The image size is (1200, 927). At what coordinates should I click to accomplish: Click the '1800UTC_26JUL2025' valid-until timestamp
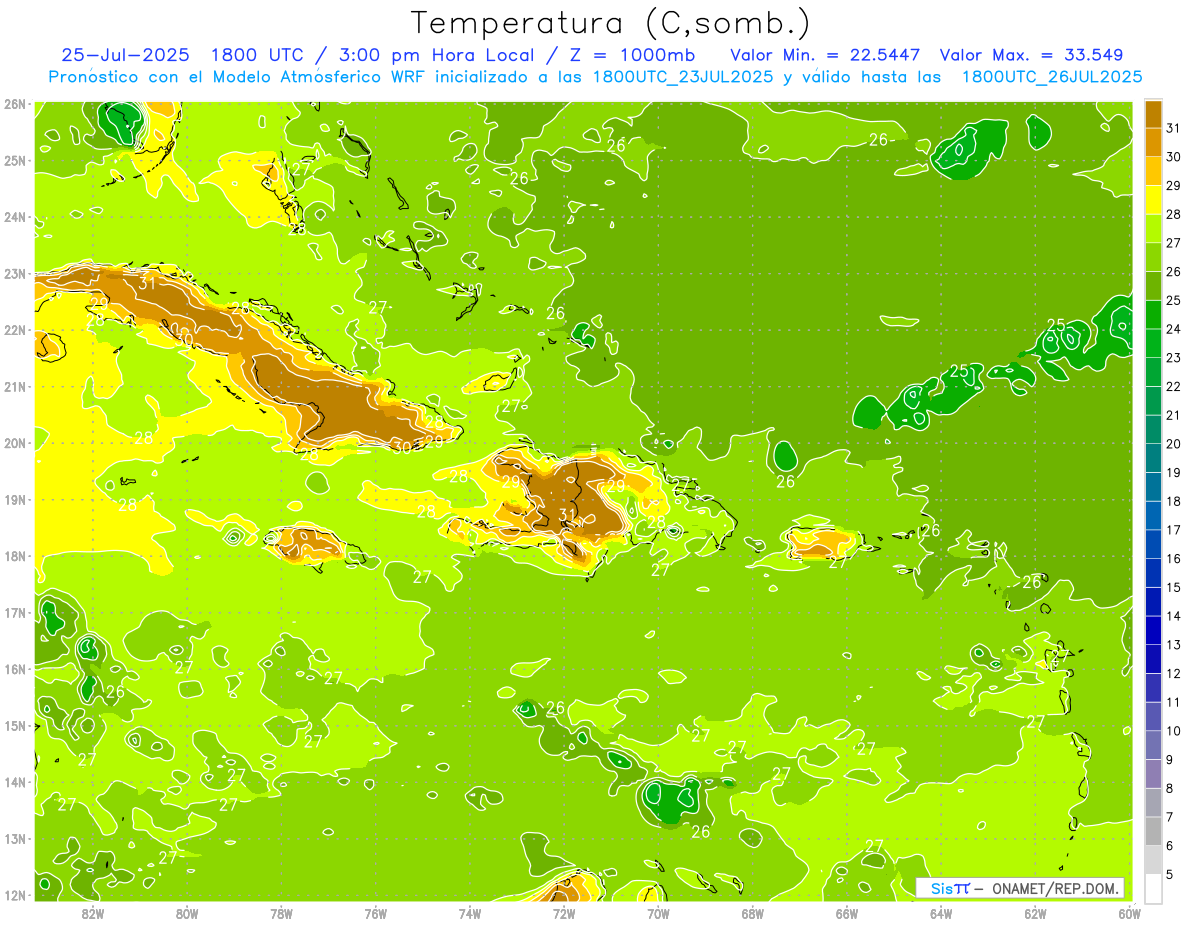(1052, 77)
